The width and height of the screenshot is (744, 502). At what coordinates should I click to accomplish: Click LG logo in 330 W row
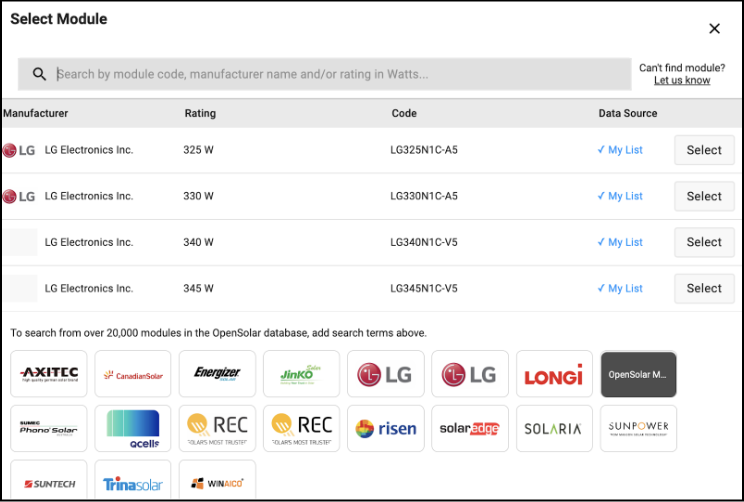(x=19, y=196)
